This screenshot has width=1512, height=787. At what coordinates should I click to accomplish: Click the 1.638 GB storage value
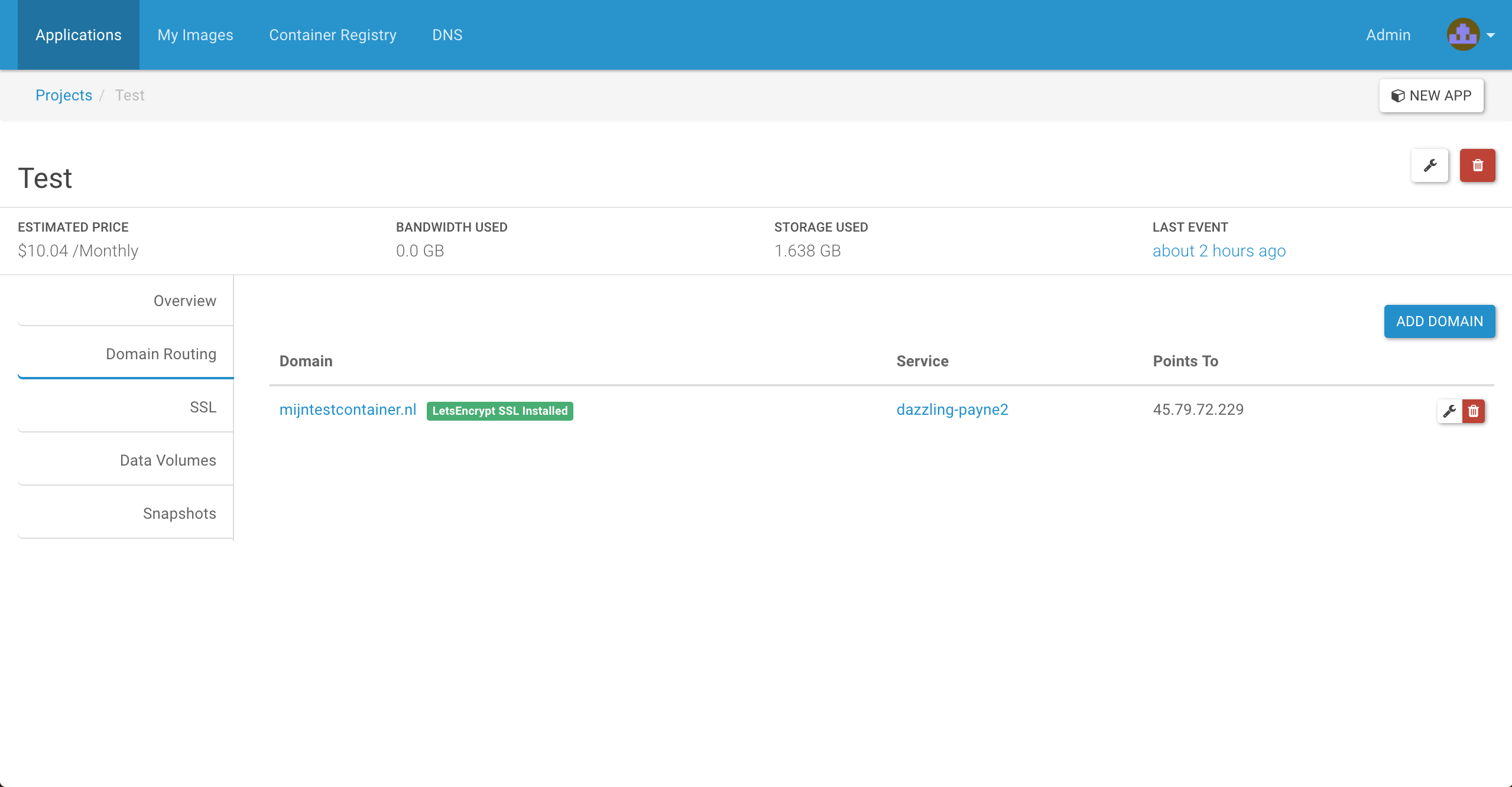[x=807, y=251]
